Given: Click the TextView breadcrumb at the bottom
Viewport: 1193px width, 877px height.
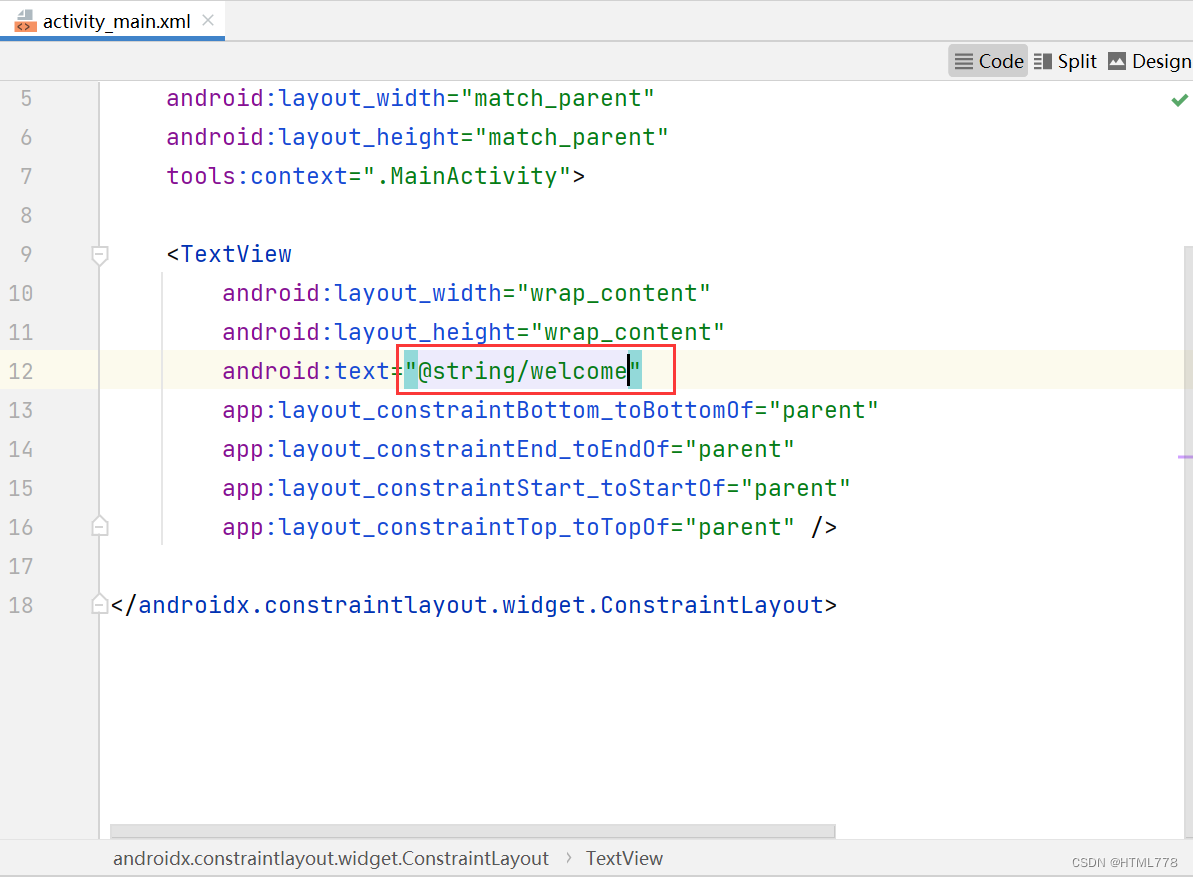Looking at the screenshot, I should 624,858.
